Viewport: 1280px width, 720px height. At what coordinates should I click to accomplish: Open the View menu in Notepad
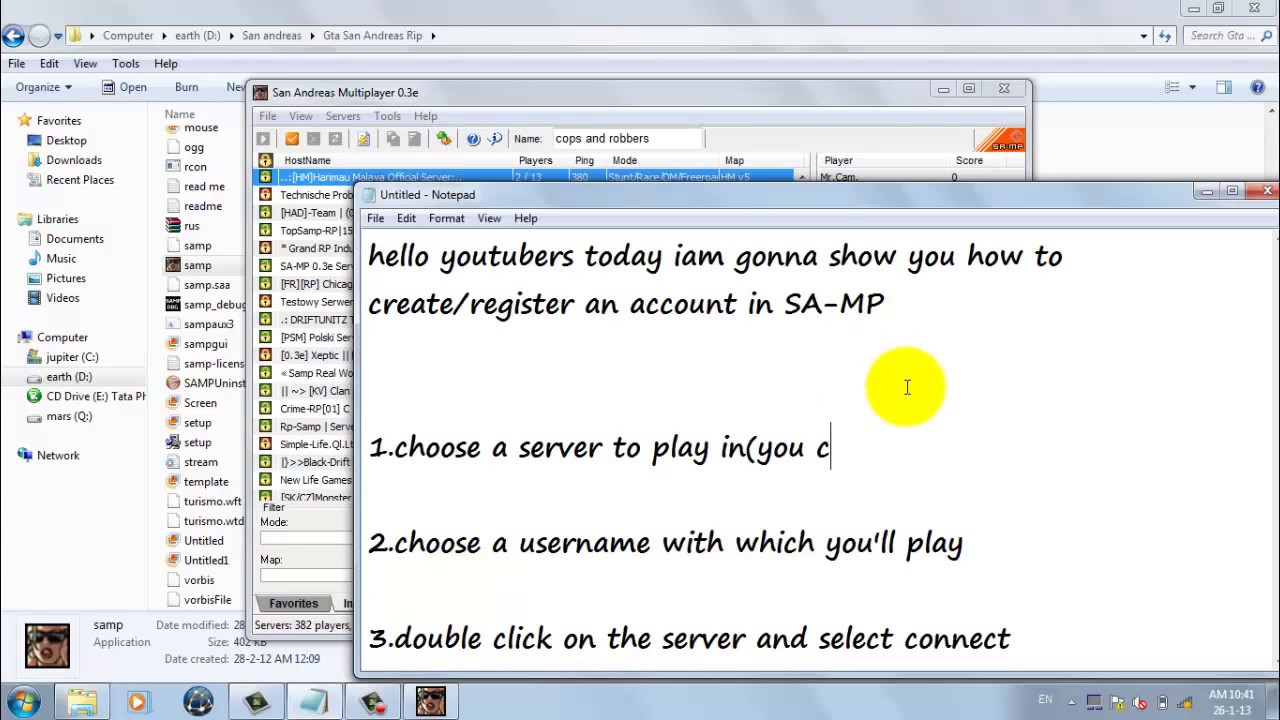(x=489, y=218)
